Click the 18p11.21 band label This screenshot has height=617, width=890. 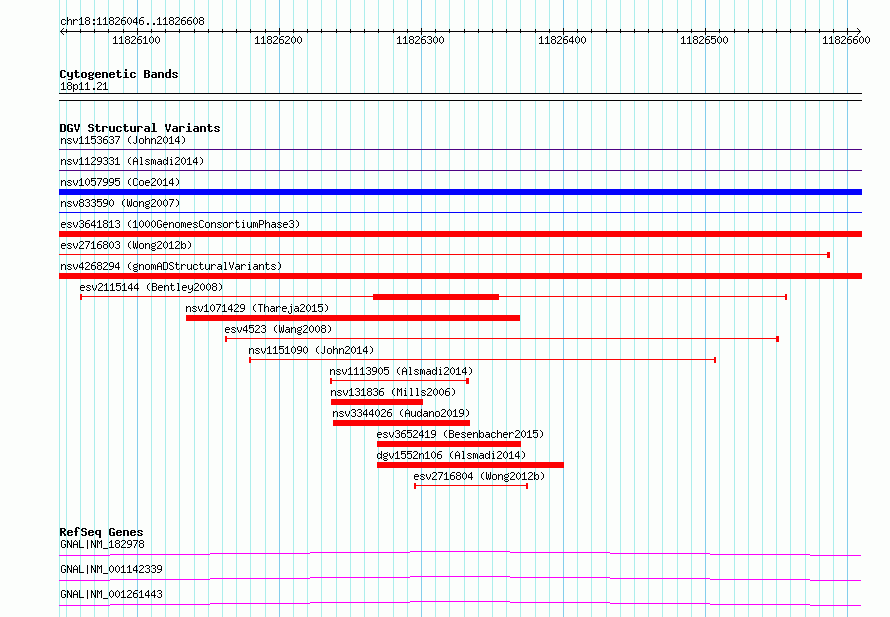(84, 86)
